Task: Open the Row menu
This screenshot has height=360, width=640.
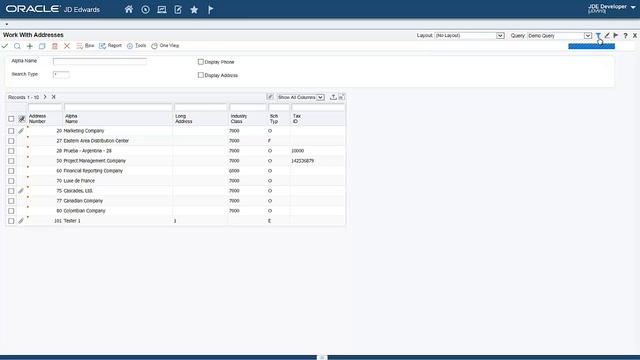Action: click(85, 46)
